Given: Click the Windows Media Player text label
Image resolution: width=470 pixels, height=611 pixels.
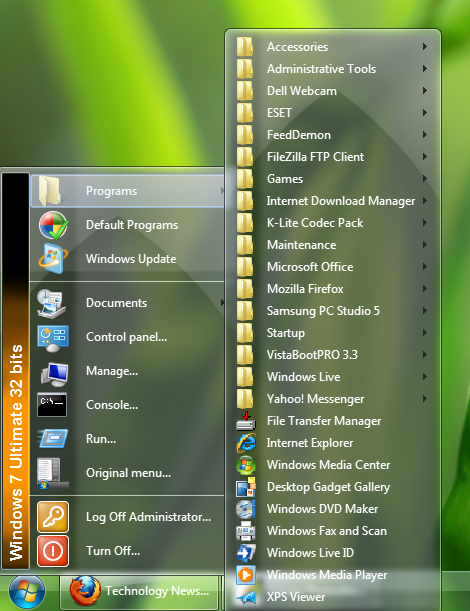Looking at the screenshot, I should [x=327, y=575].
